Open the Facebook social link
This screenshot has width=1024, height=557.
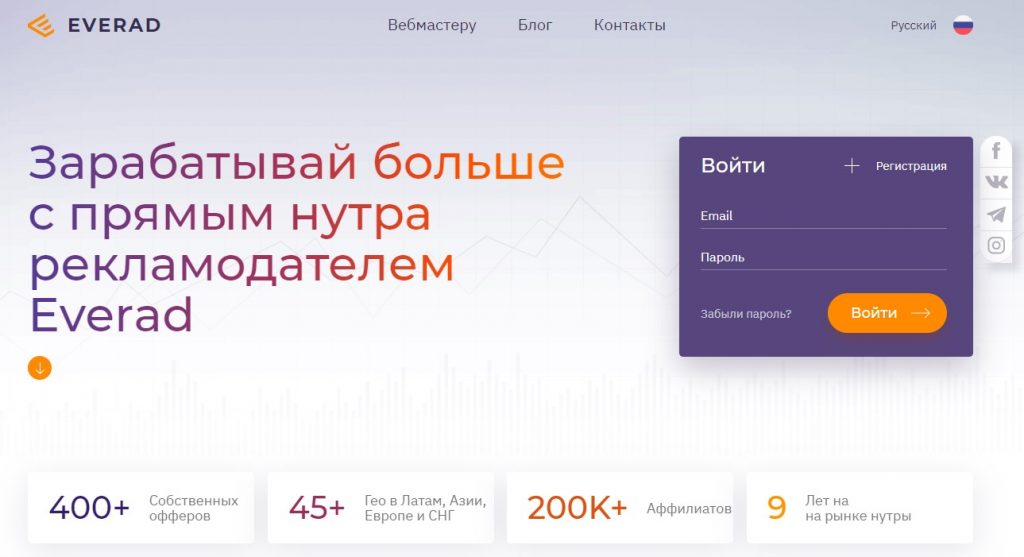coord(996,151)
